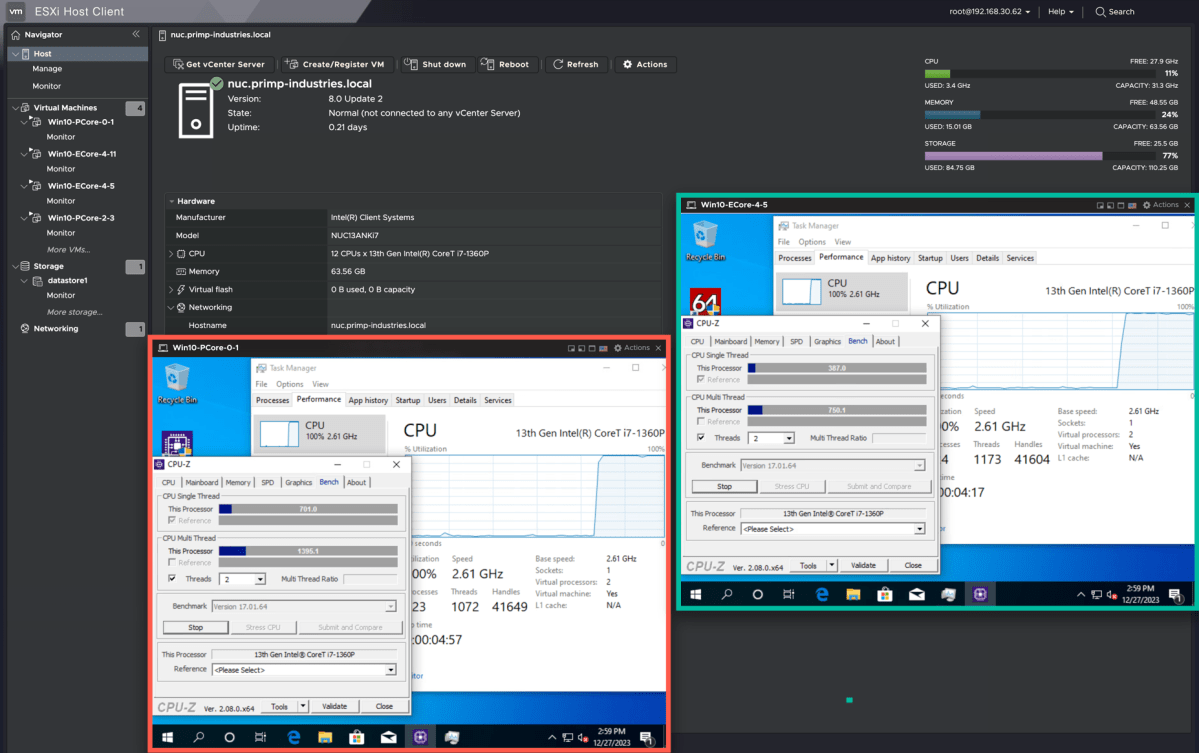The width and height of the screenshot is (1199, 753).
Task: Toggle Threads checkbox in ECore-4-5 CPU-Z
Action: [x=701, y=438]
